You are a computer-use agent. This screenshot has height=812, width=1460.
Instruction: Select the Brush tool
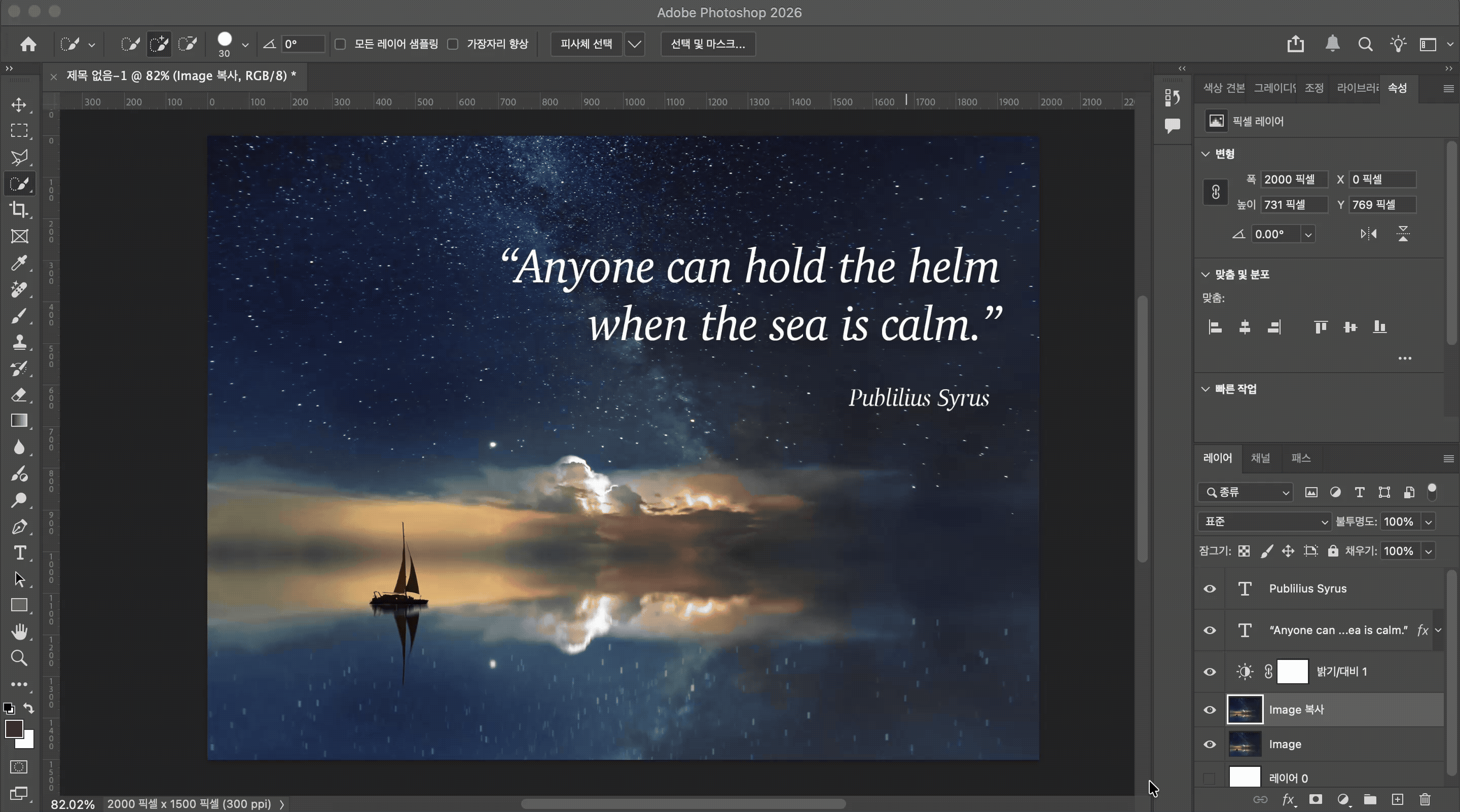tap(19, 316)
